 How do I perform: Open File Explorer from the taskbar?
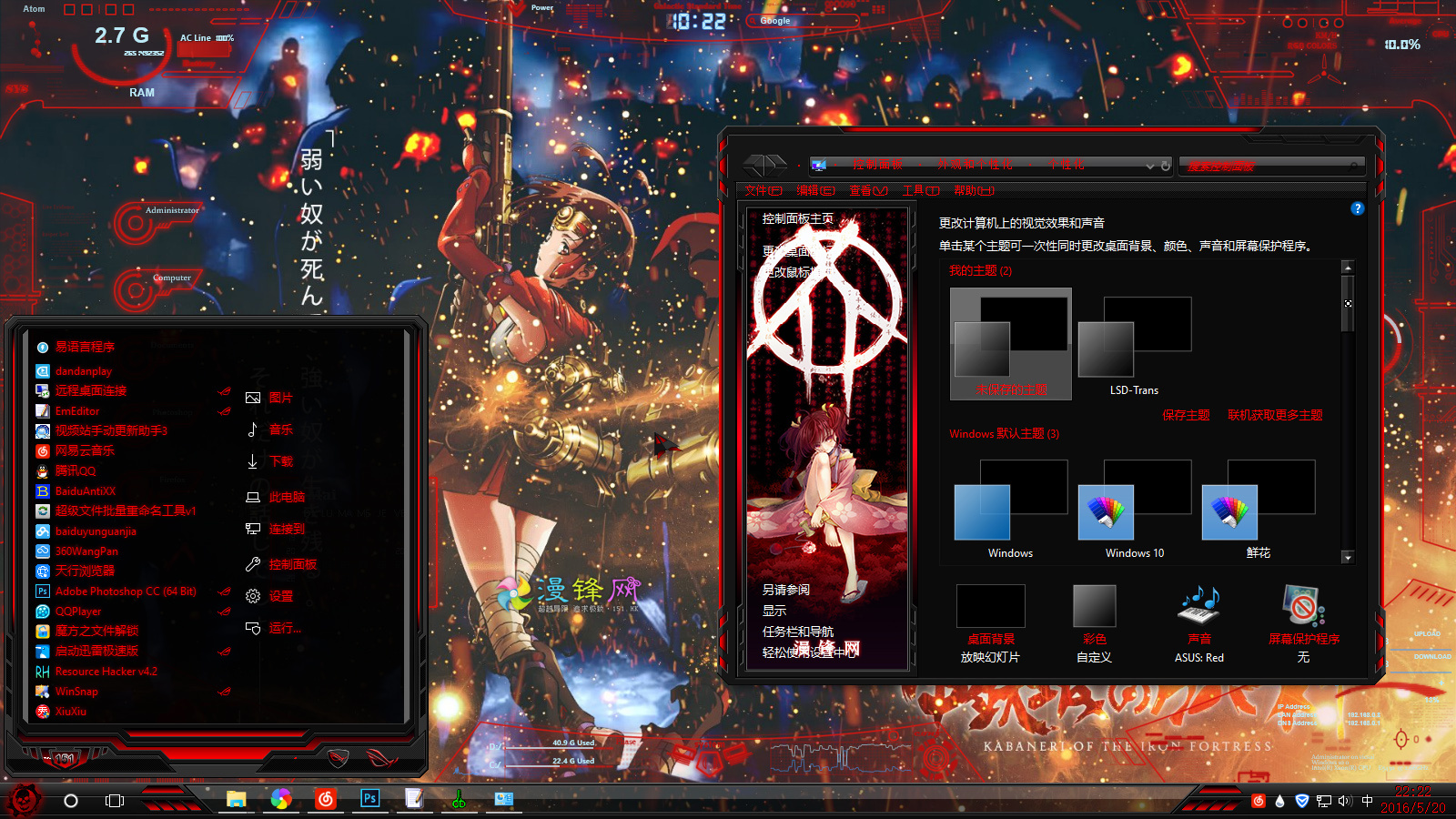point(237,799)
